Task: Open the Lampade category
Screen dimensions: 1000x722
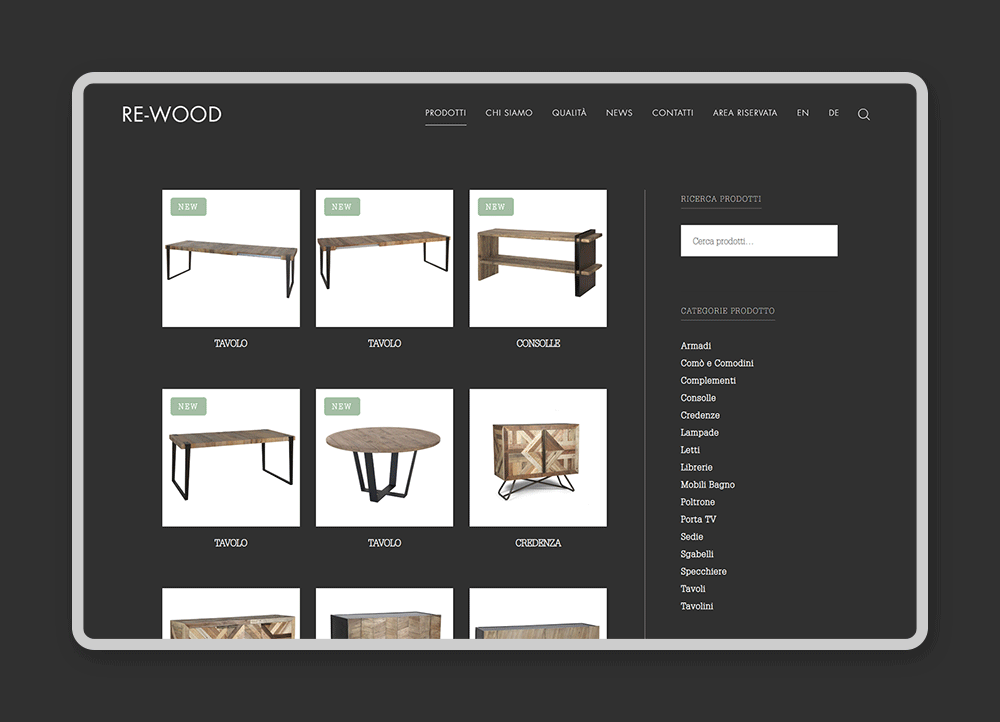Action: [699, 432]
